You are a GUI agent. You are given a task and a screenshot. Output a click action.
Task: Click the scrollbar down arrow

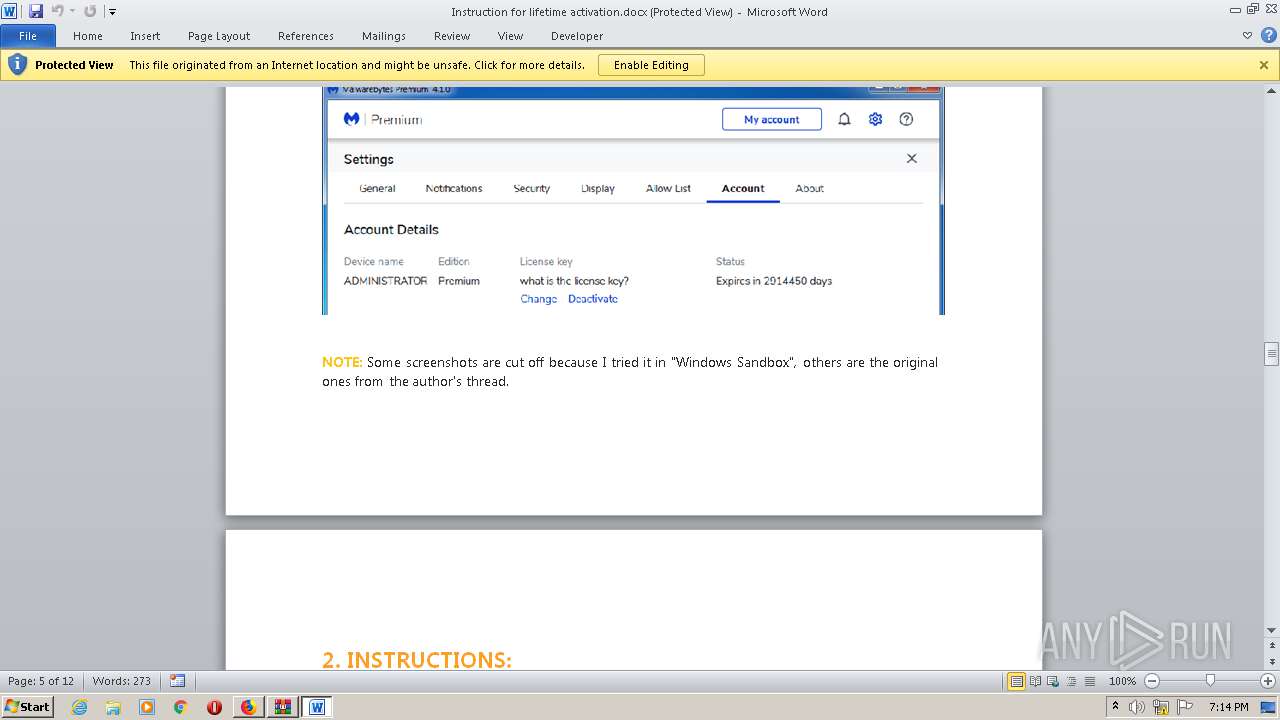[x=1272, y=629]
